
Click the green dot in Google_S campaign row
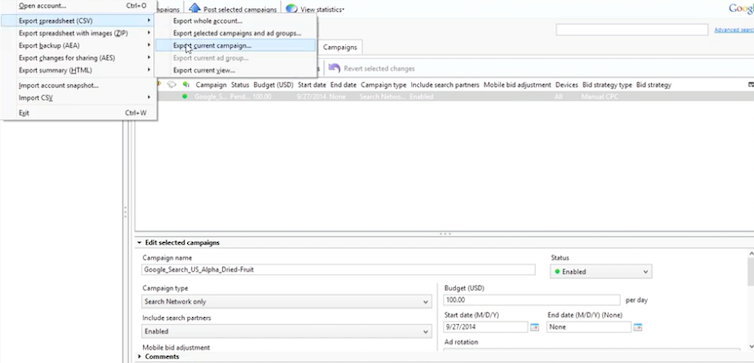coord(185,97)
